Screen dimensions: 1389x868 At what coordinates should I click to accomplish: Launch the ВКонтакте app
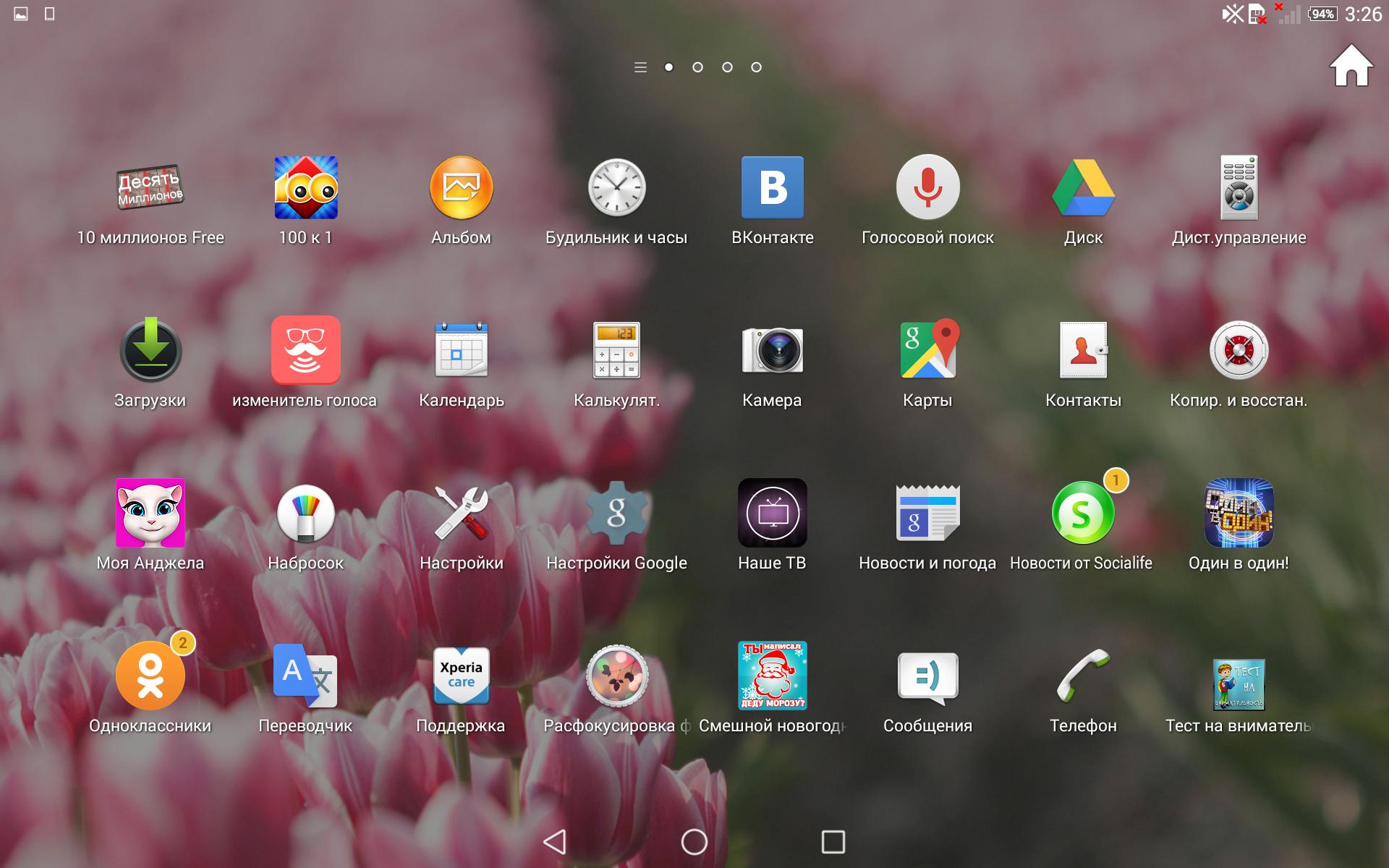[773, 187]
